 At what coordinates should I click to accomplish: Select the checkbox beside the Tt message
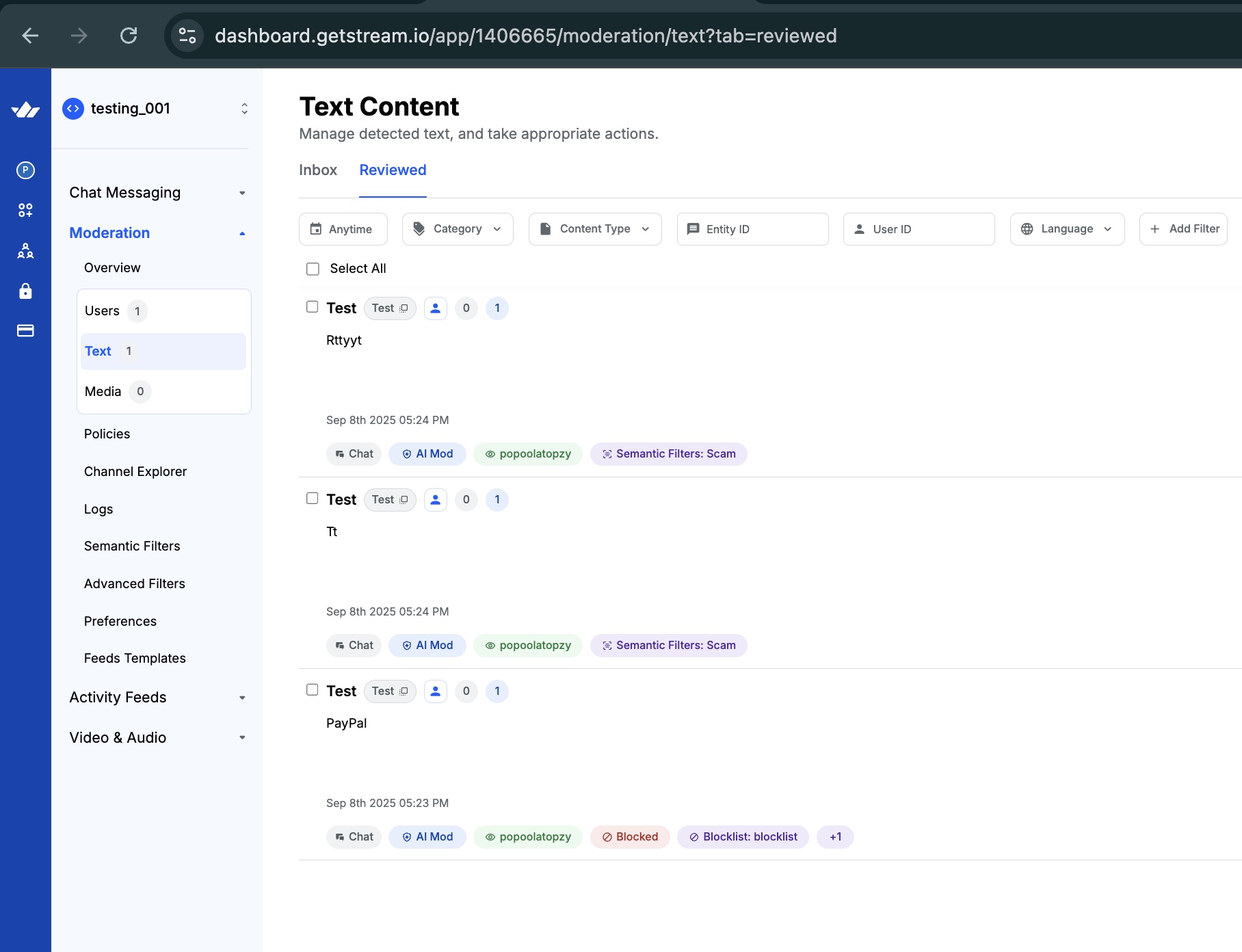(313, 499)
